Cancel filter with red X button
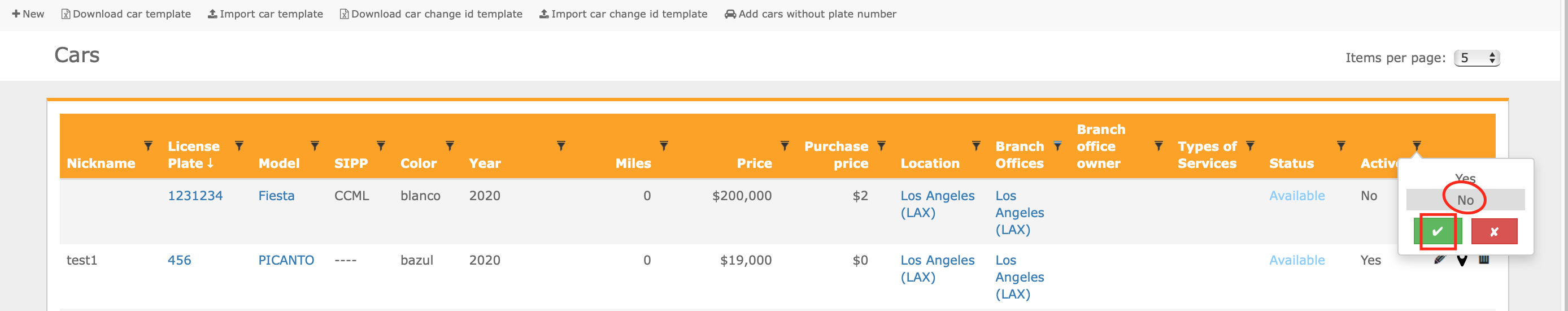This screenshot has height=311, width=1568. click(1494, 232)
